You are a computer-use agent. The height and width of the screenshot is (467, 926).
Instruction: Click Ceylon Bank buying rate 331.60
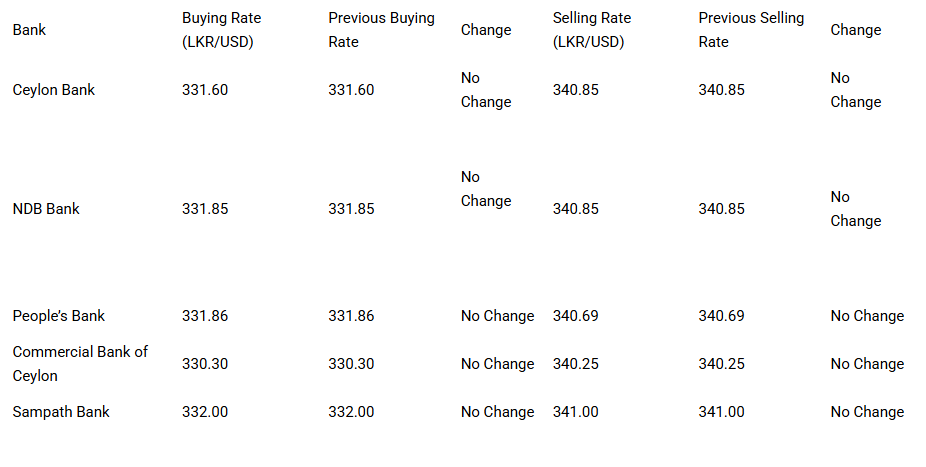click(x=205, y=90)
